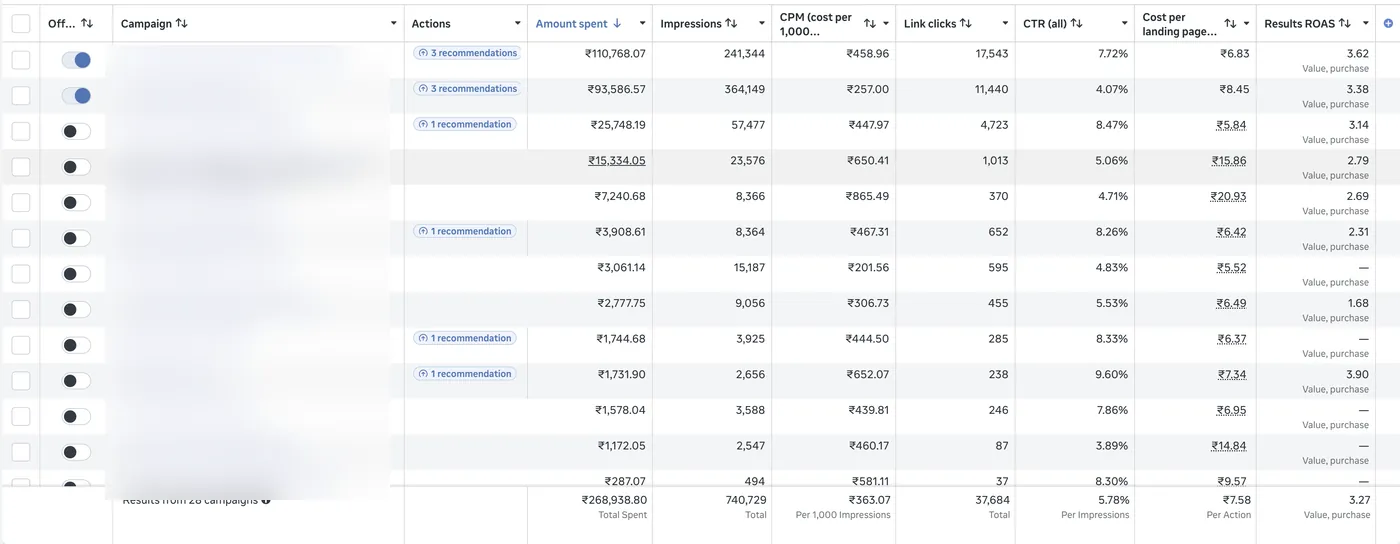1400x544 pixels.
Task: Enable the campaign toggle in the ₹15,334.05 row
Action: (x=76, y=167)
